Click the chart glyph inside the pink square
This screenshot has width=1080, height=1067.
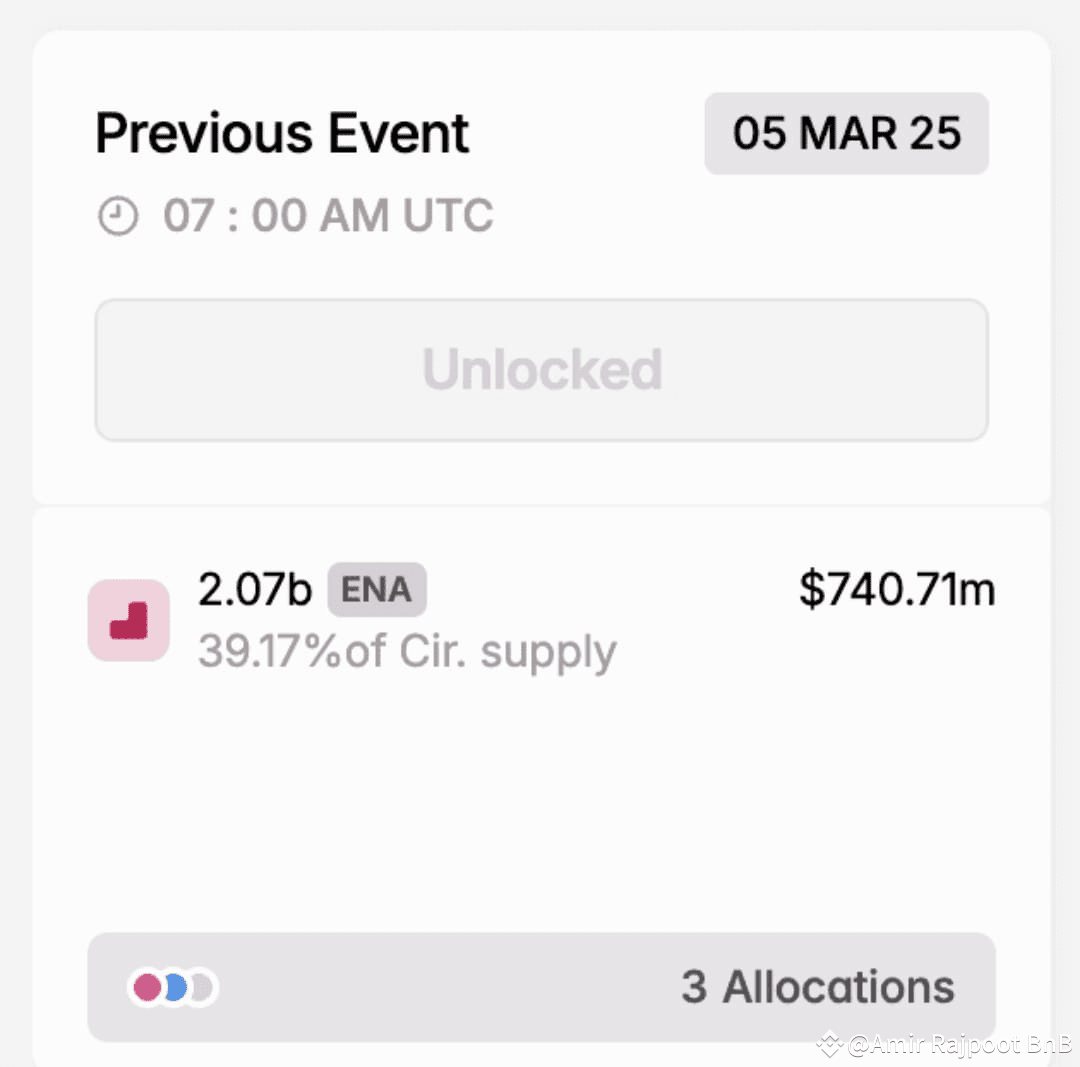(128, 620)
